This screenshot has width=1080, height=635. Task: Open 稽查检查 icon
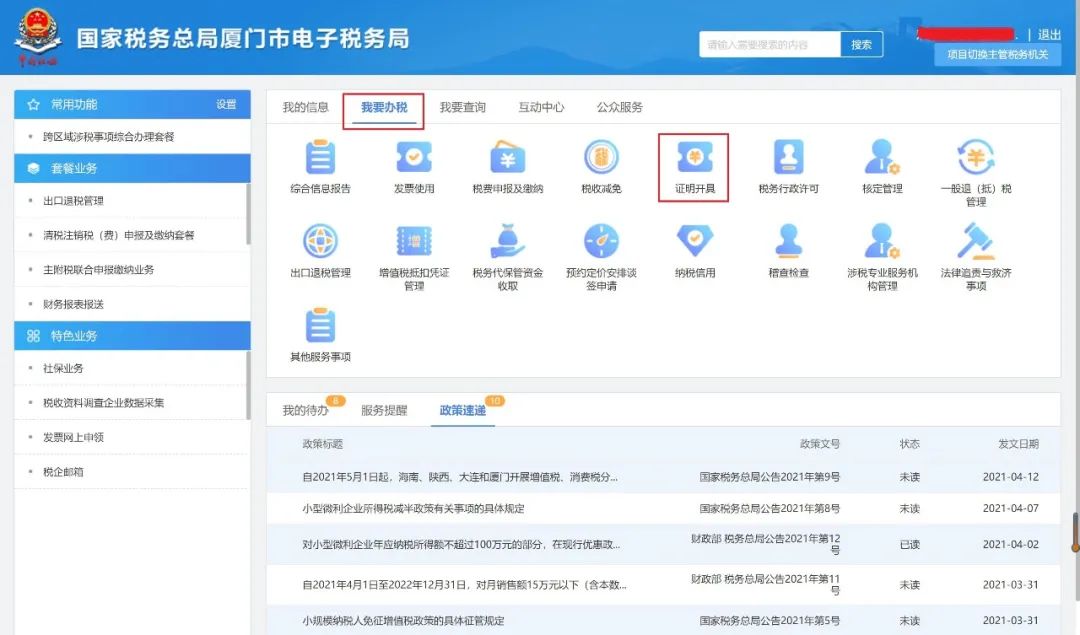coord(789,241)
